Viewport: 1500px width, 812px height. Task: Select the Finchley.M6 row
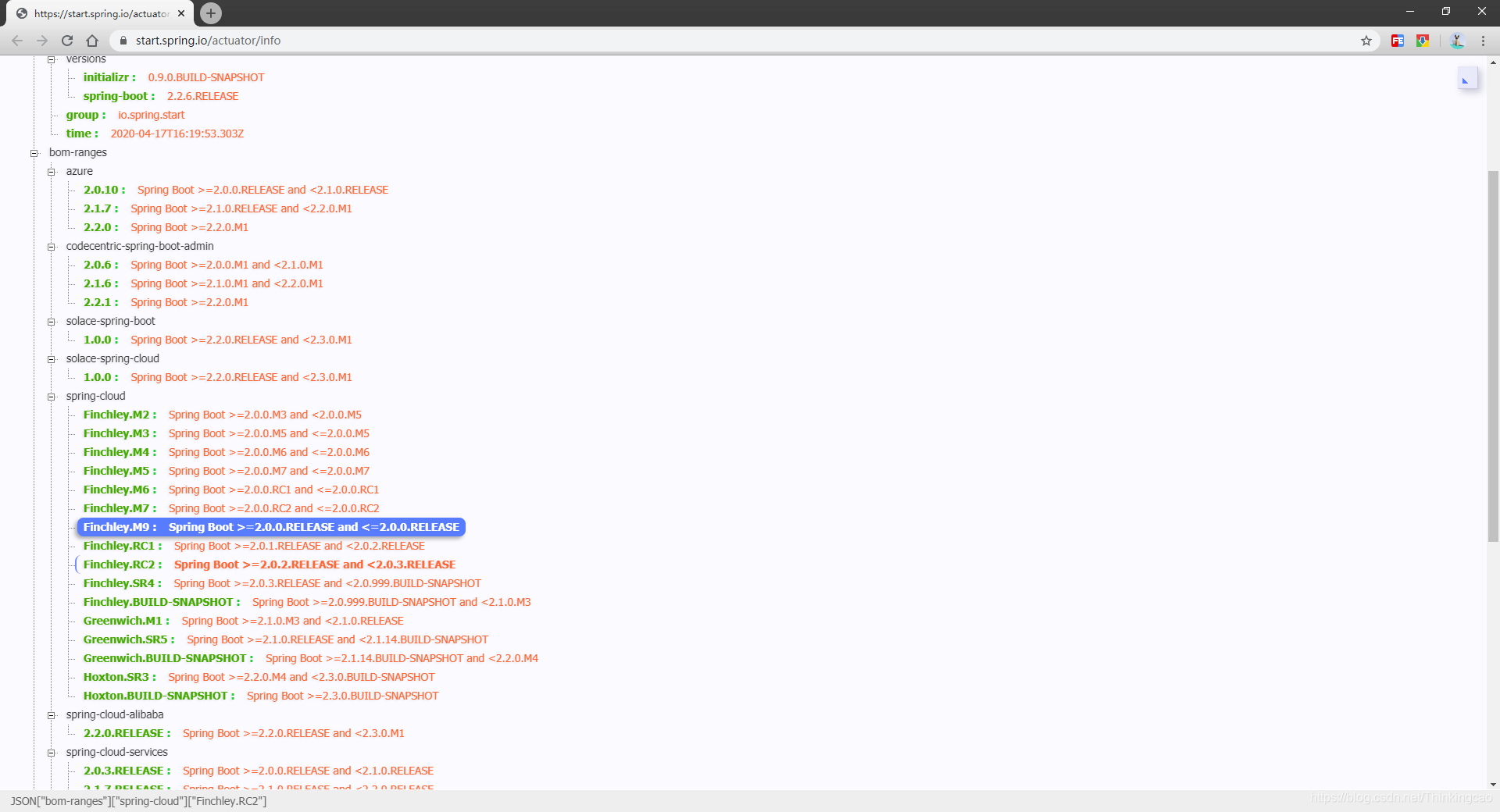(231, 490)
